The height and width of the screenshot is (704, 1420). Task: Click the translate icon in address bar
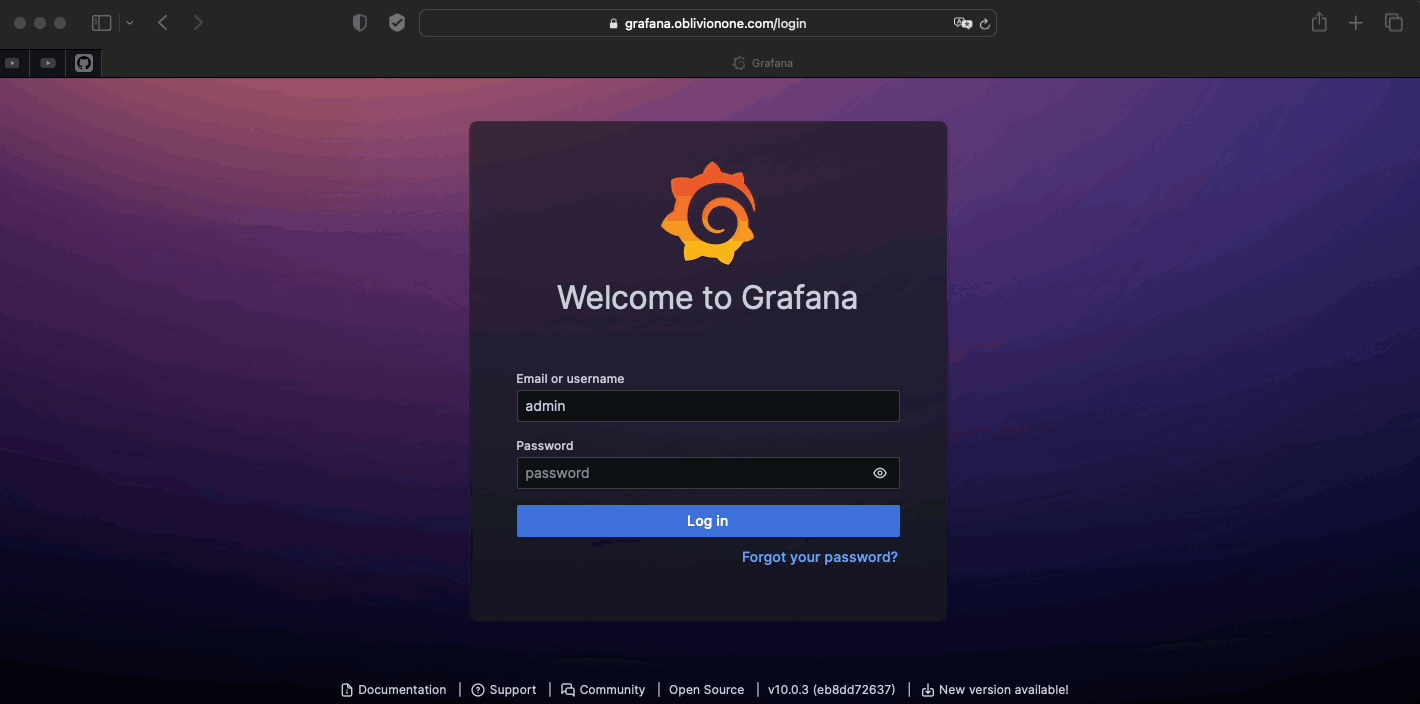962,23
